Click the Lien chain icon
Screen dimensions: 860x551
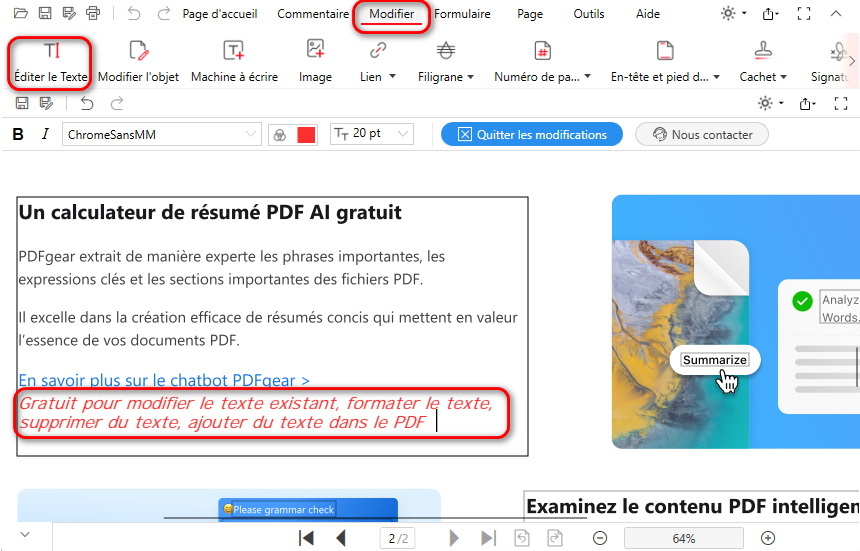377,50
